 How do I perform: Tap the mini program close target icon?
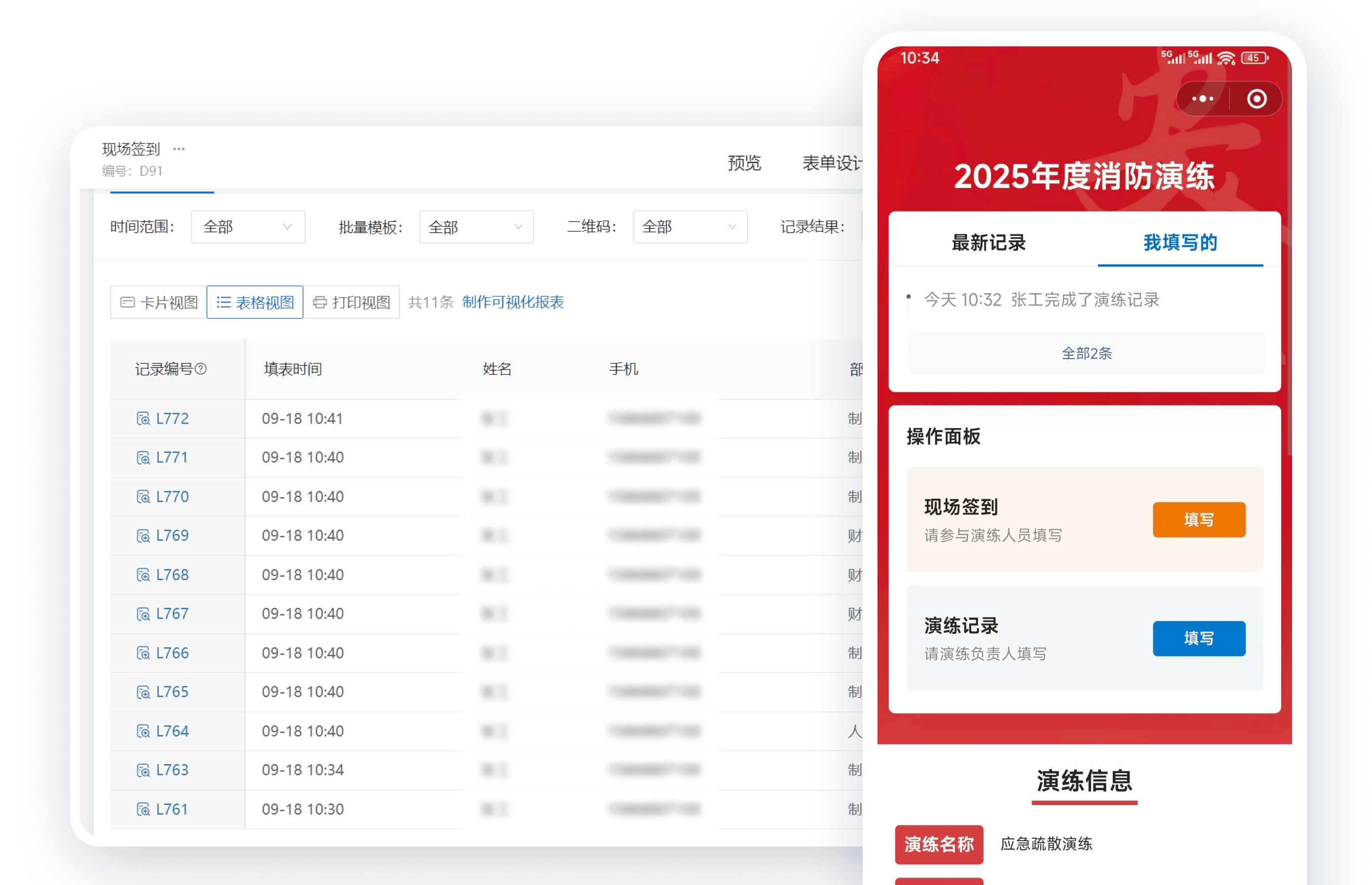(x=1257, y=99)
